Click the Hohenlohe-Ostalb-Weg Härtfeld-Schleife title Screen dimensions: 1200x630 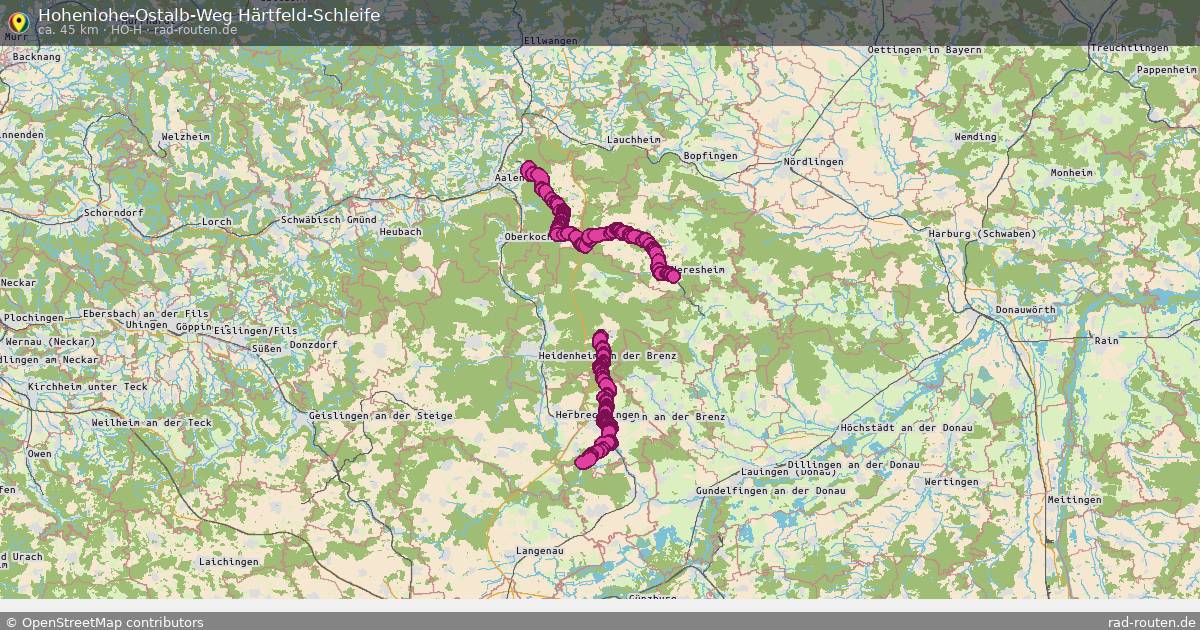click(x=209, y=14)
